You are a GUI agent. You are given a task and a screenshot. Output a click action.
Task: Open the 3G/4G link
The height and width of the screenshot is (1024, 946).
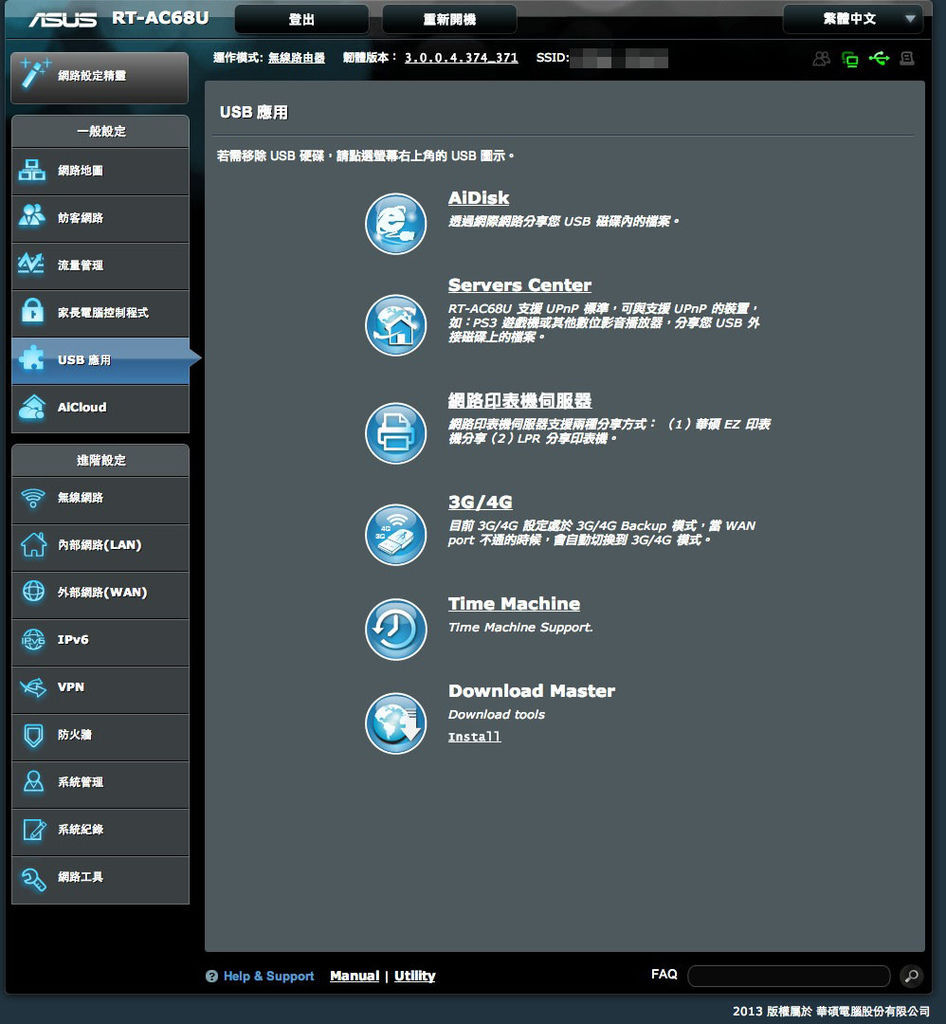tap(480, 502)
